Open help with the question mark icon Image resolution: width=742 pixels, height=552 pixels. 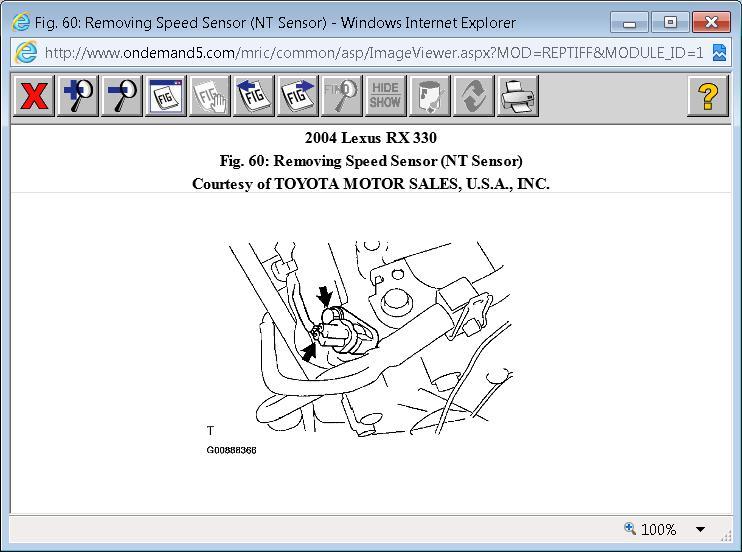coord(707,96)
